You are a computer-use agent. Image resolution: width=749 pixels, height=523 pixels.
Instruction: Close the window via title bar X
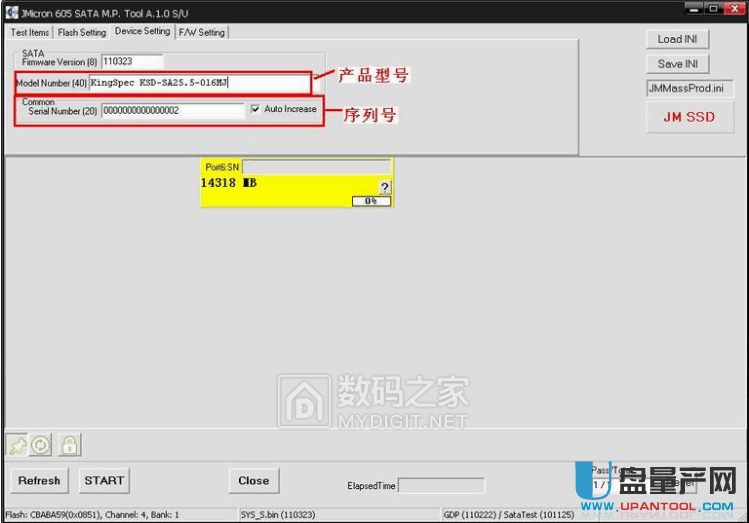tap(734, 9)
